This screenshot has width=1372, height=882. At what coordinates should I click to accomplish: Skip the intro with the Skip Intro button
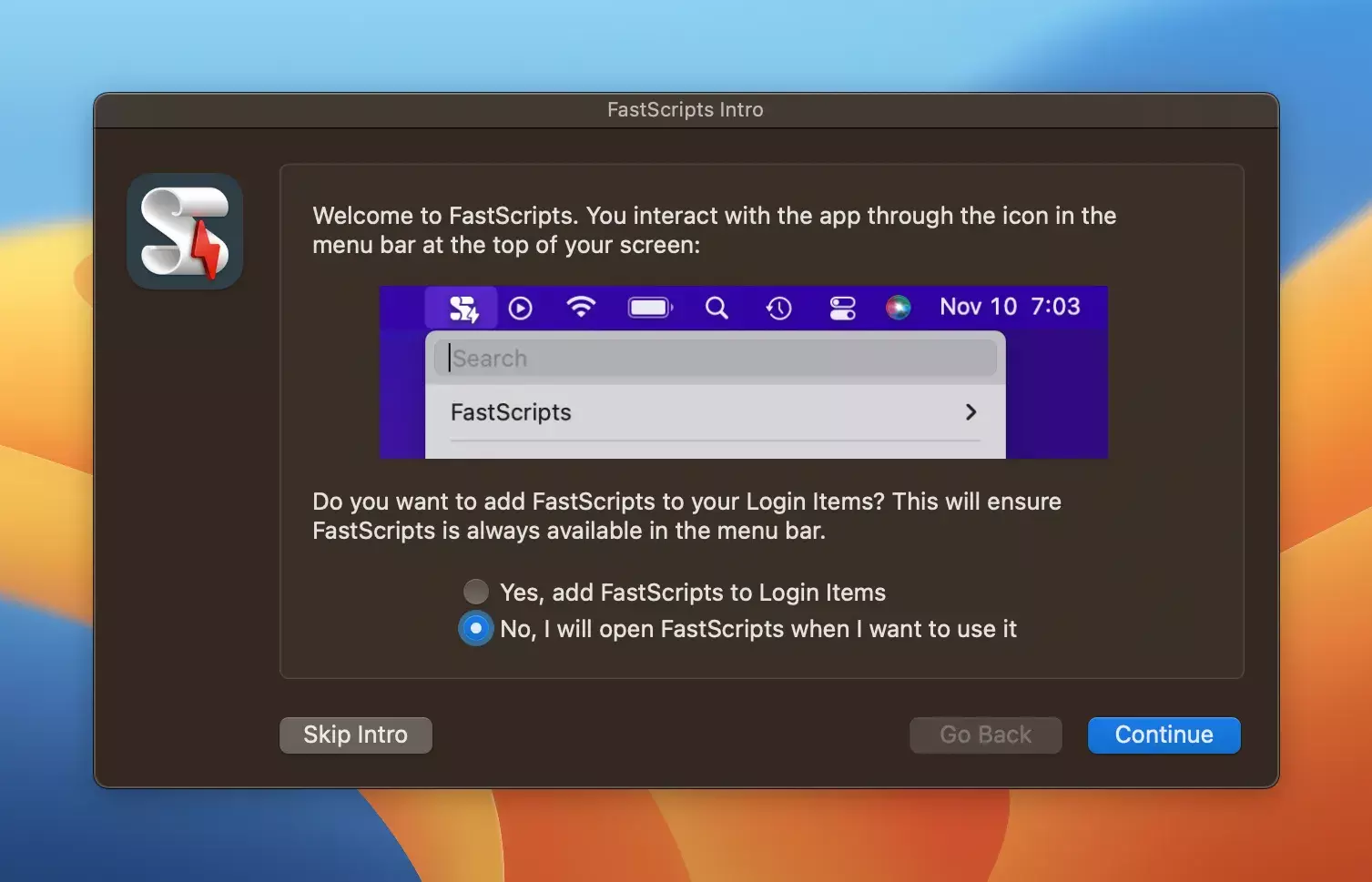356,735
